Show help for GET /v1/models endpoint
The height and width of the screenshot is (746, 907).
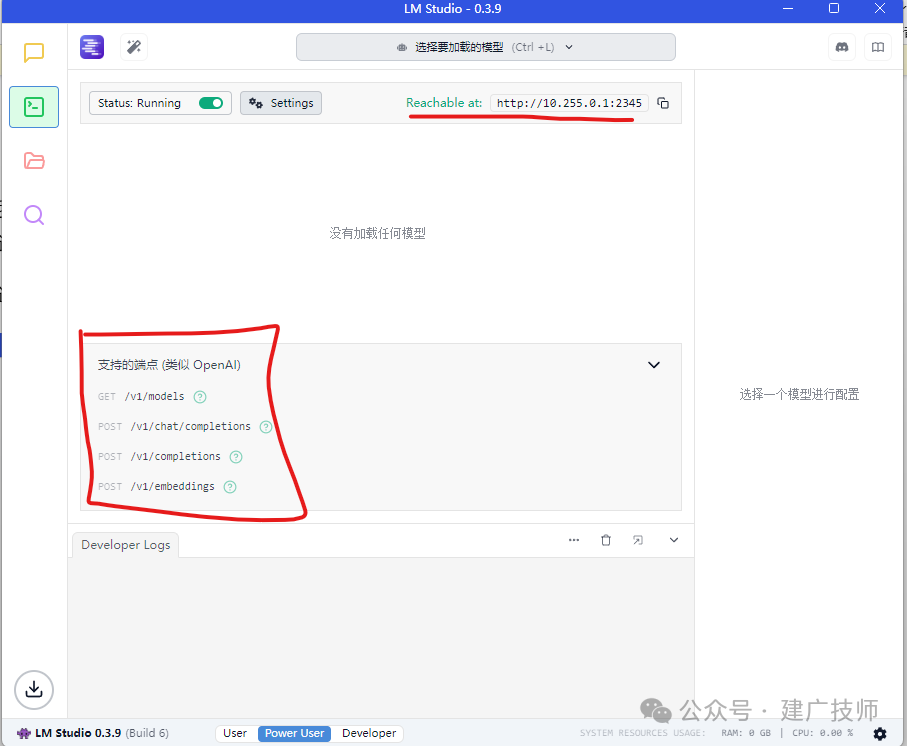[x=200, y=397]
